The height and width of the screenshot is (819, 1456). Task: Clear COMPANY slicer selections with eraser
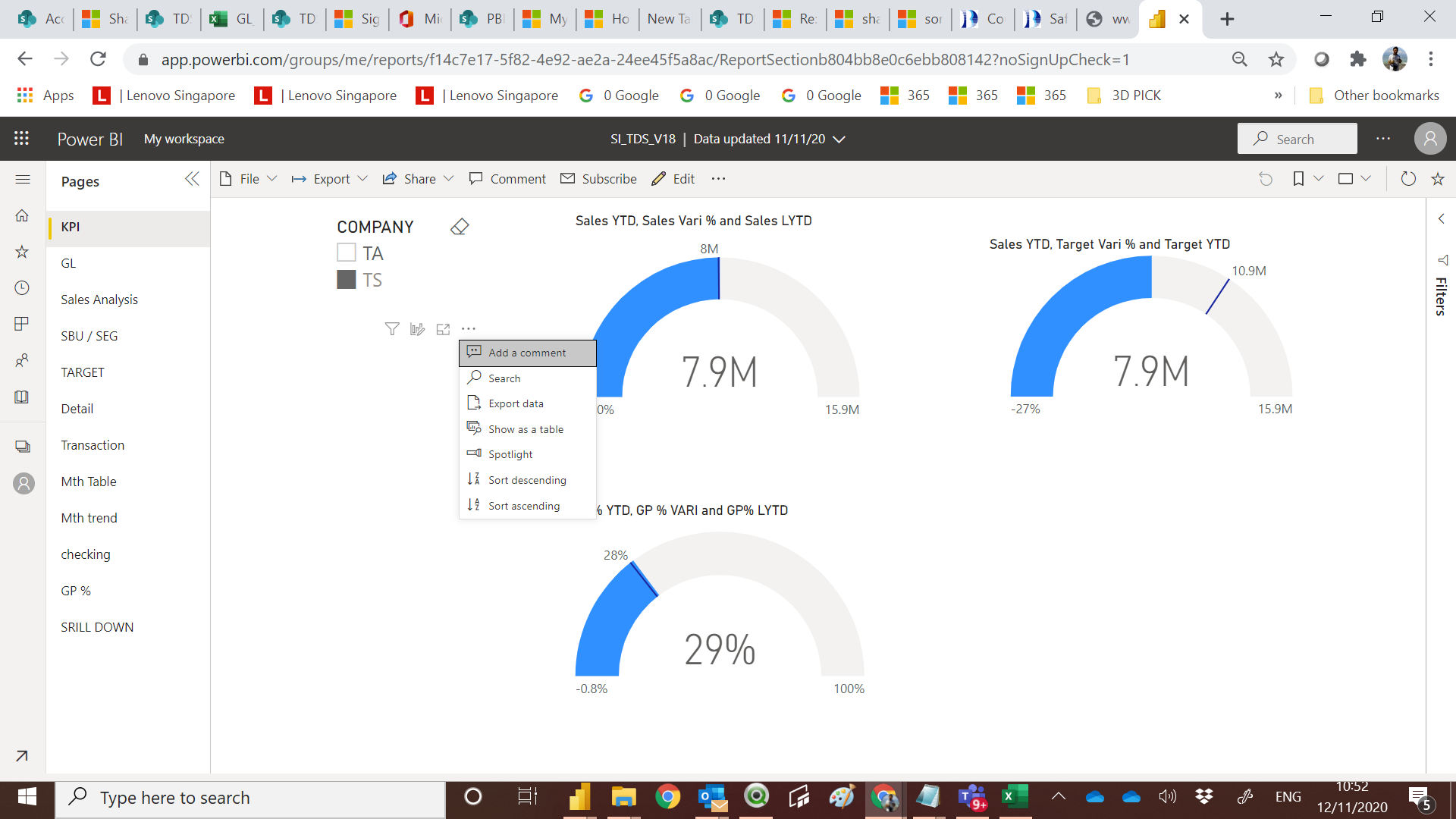[460, 227]
